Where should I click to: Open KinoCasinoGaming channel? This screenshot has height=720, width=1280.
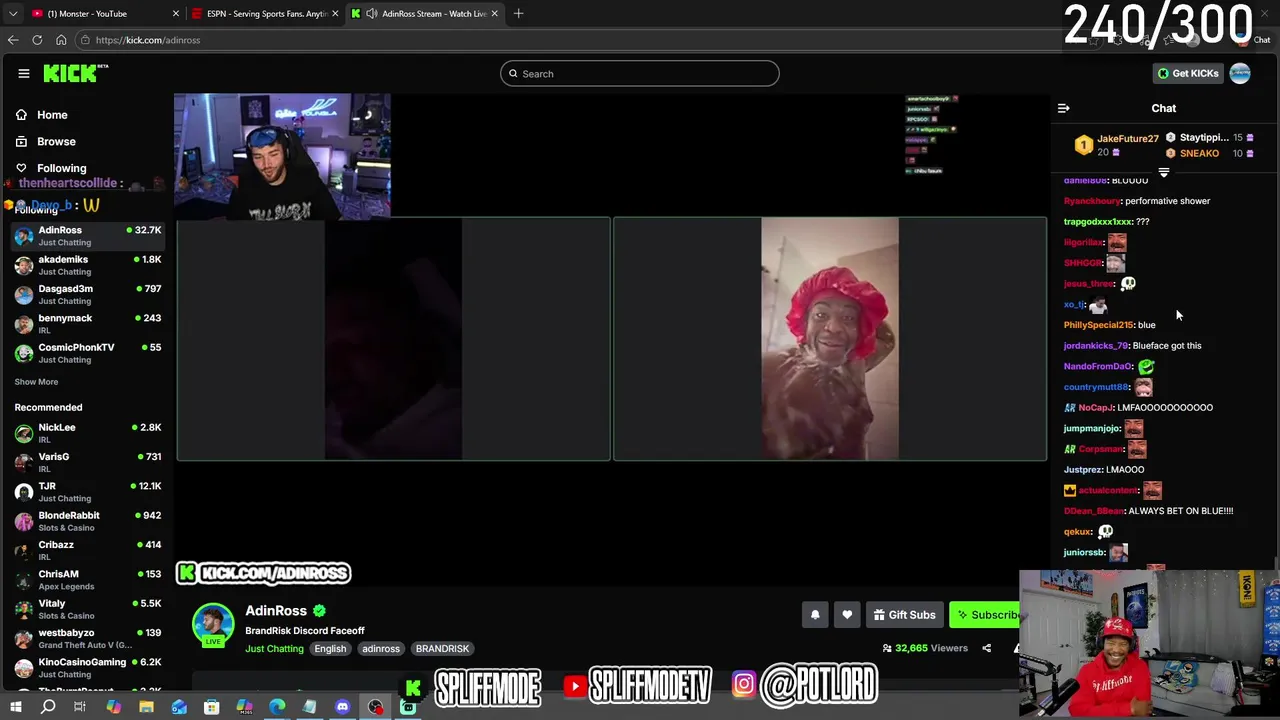(x=88, y=667)
